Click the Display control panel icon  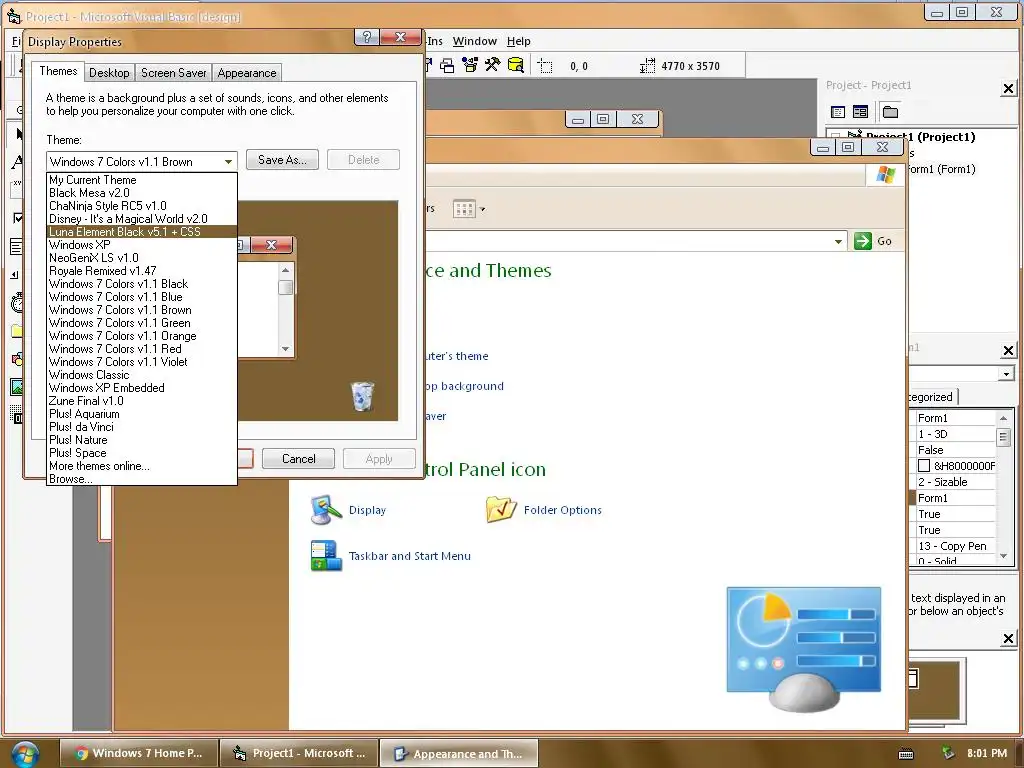[326, 510]
